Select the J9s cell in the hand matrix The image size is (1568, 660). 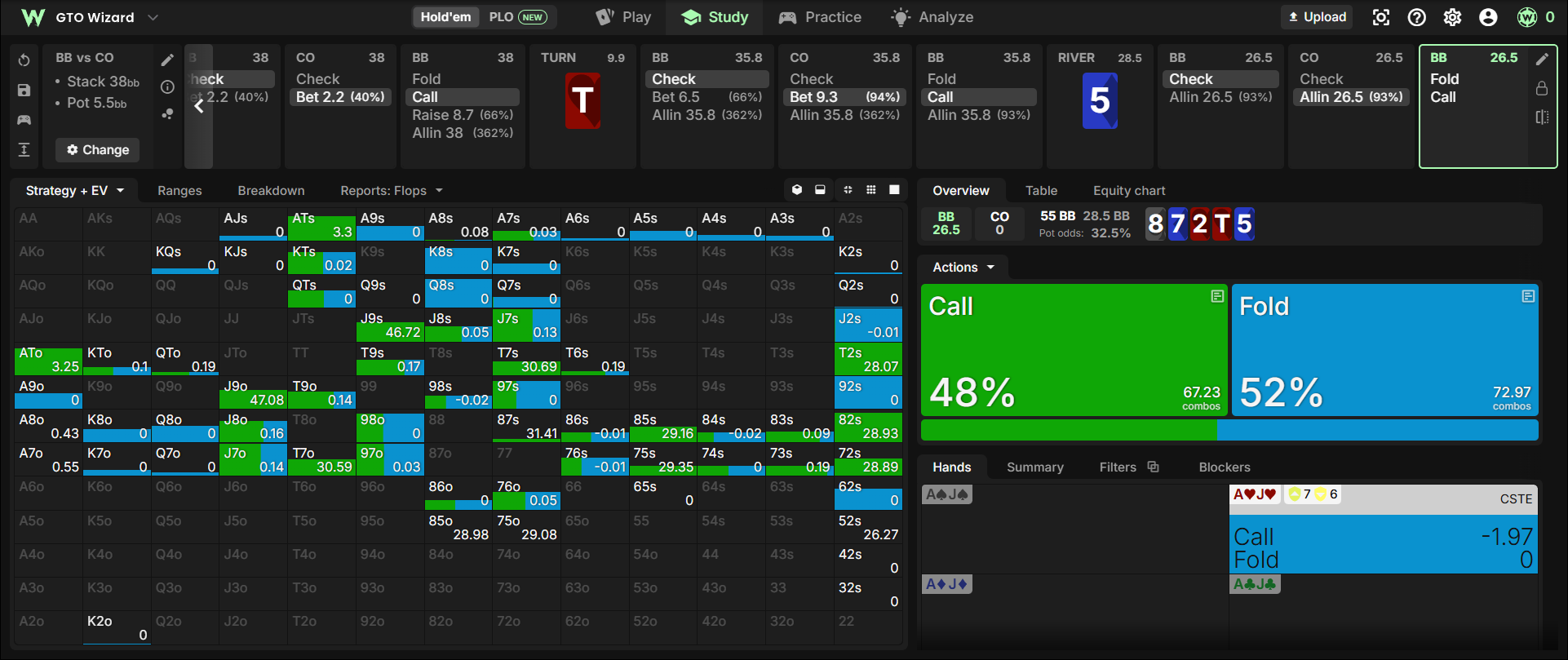click(390, 325)
